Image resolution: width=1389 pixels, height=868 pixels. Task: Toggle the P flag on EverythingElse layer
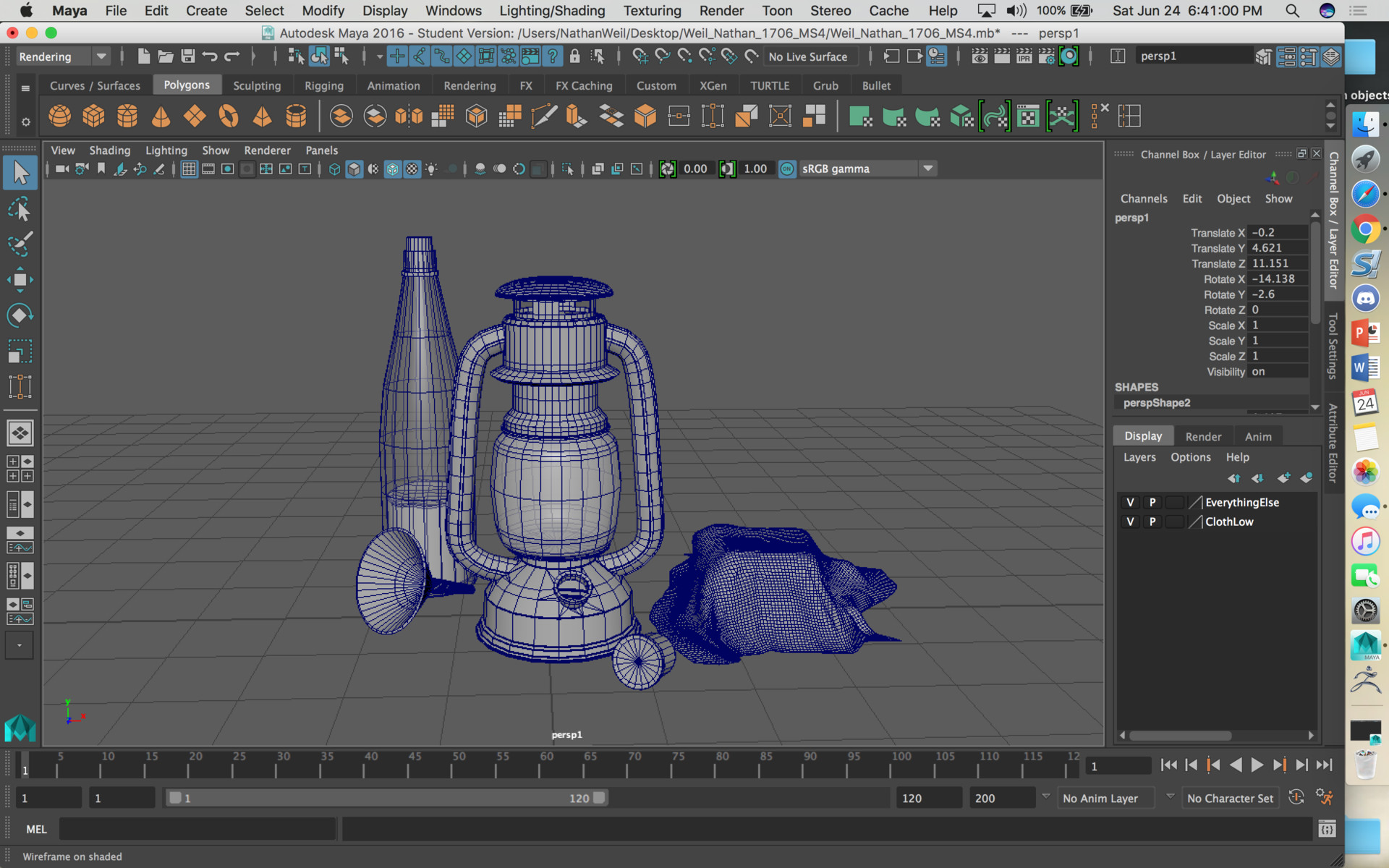[1153, 502]
